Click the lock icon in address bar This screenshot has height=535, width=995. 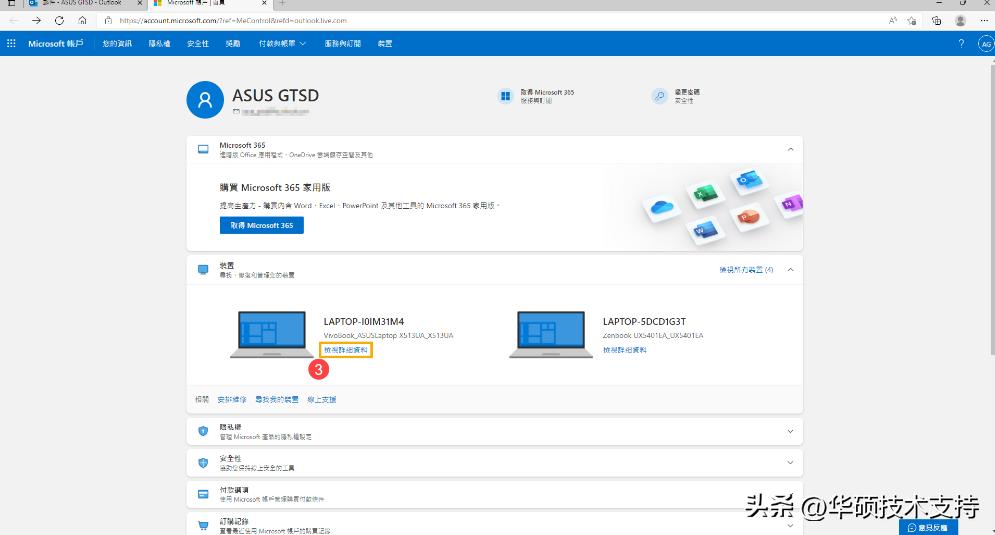coord(108,20)
